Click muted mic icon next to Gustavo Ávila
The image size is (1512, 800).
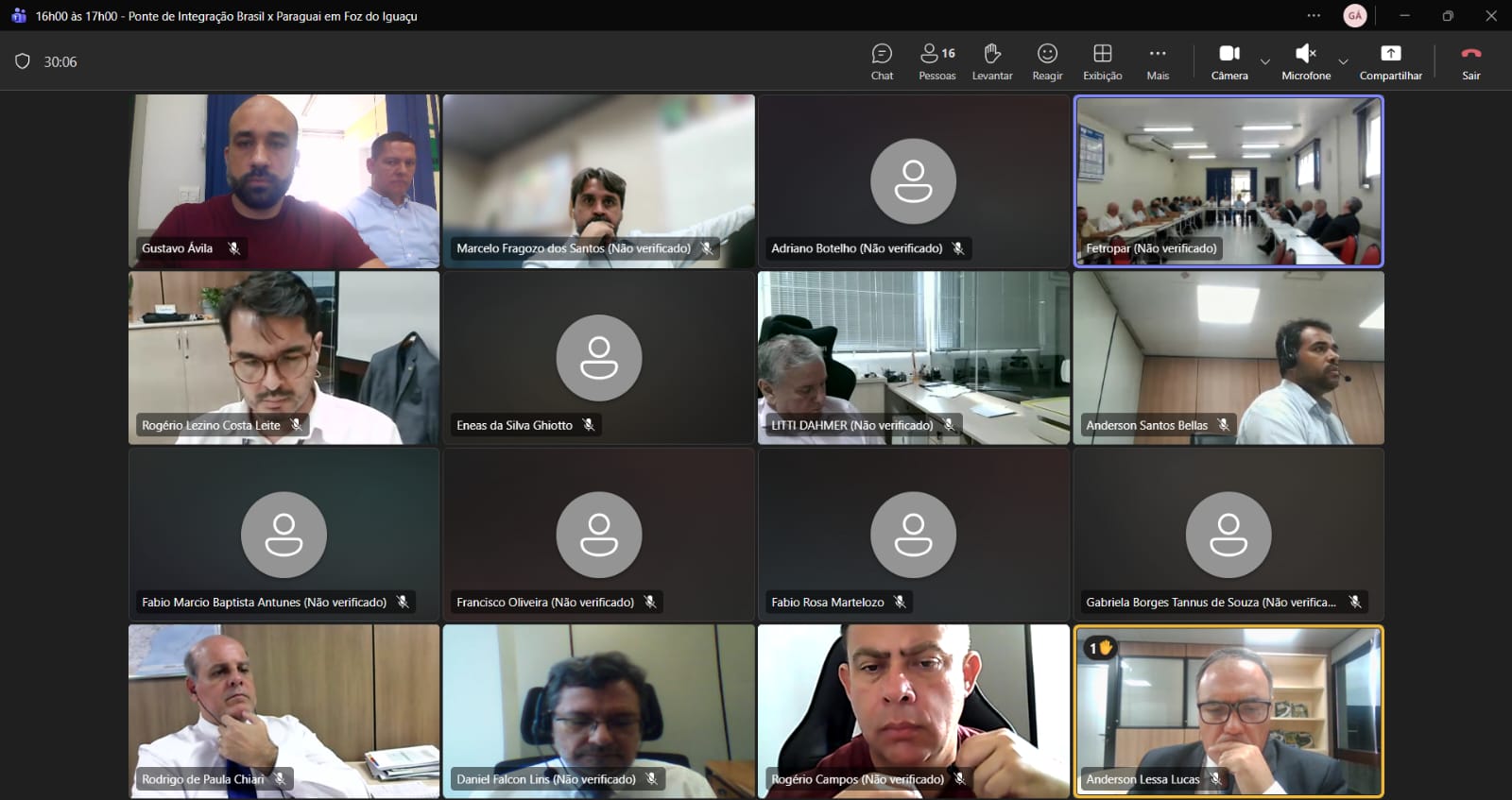tap(233, 248)
